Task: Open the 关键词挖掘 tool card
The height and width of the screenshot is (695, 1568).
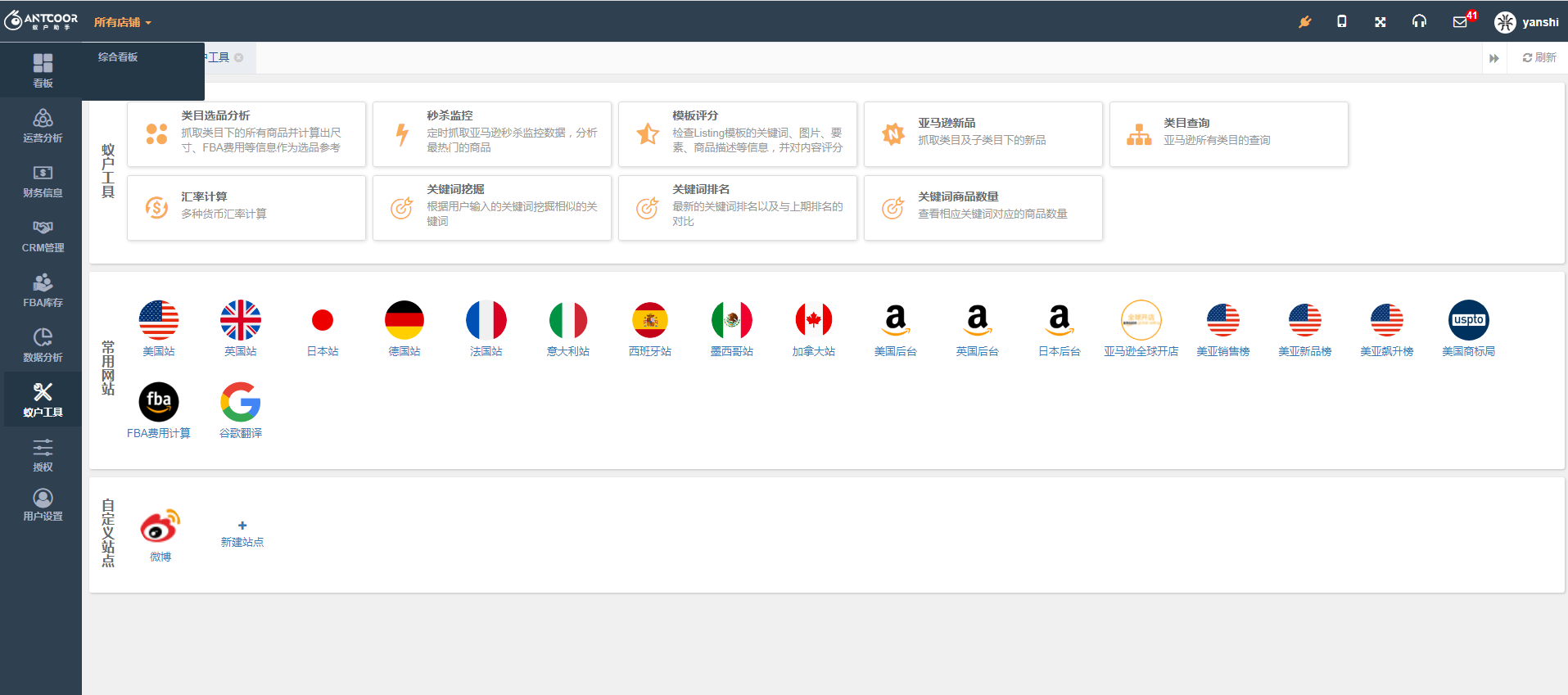Action: [492, 208]
